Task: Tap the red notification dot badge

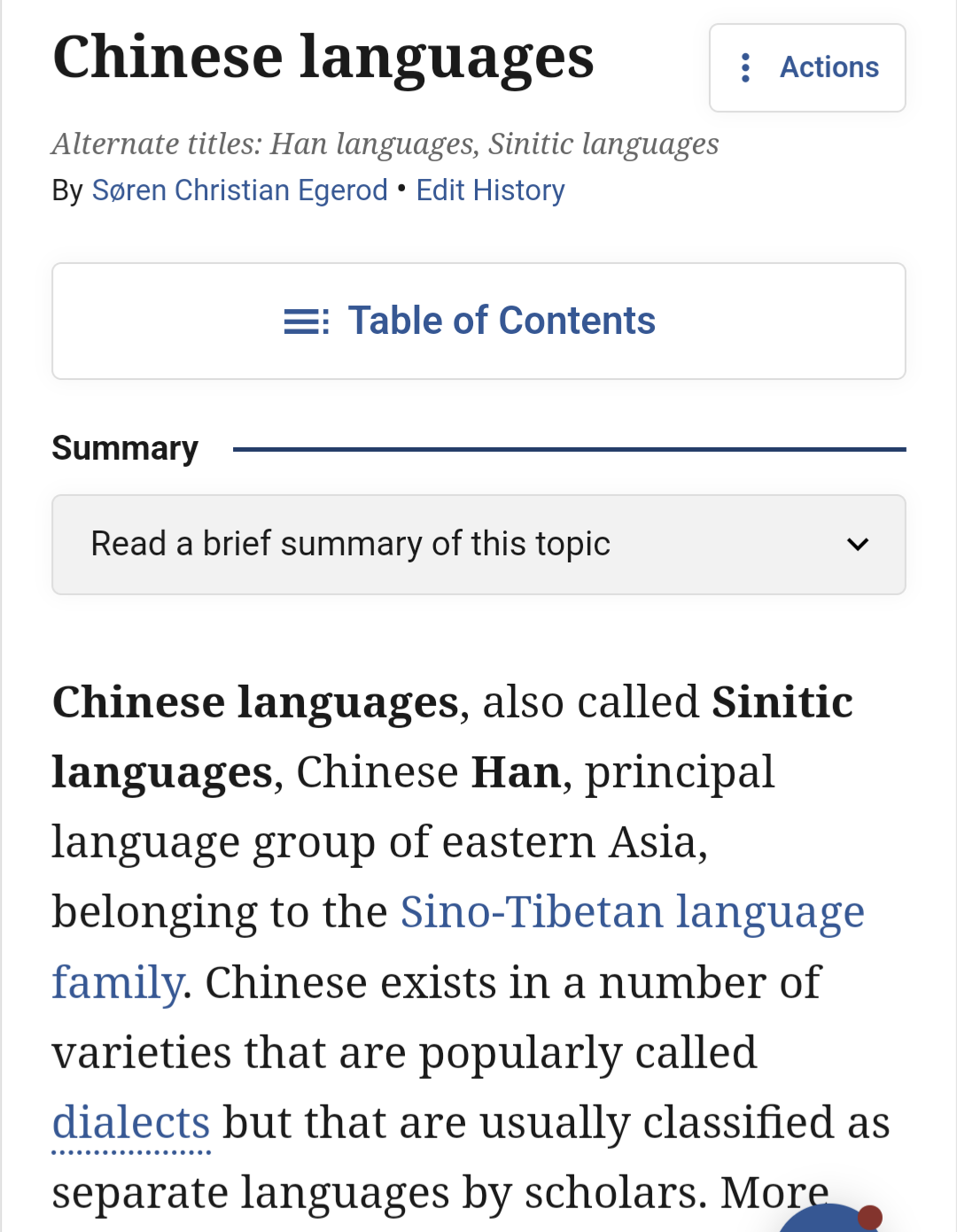Action: click(x=870, y=1217)
